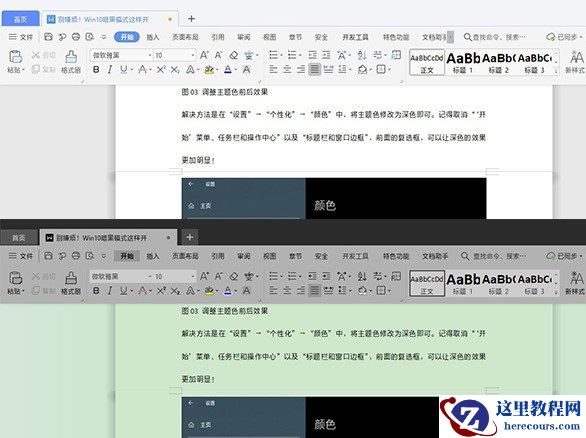586x438 pixels.
Task: Click Align right in the dark-theme bottom window
Action: 301,290
